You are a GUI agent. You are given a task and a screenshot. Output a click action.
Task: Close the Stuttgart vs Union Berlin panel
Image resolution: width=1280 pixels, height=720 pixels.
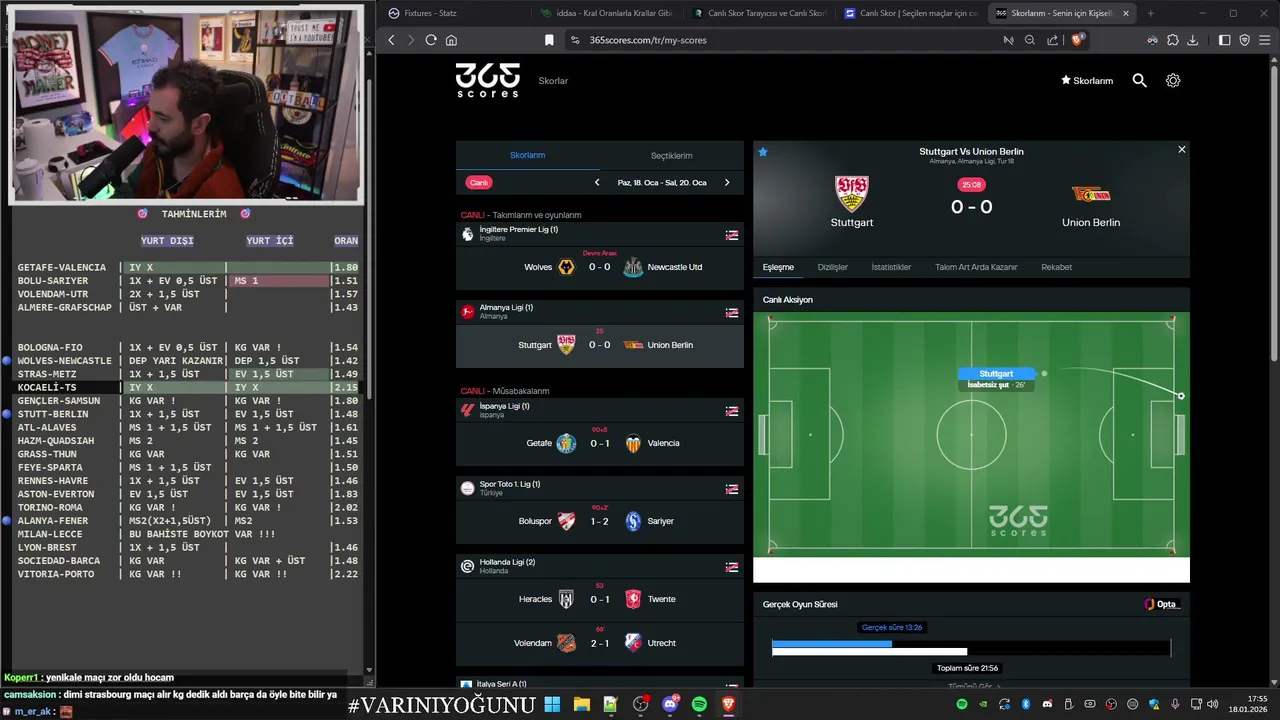pyautogui.click(x=1181, y=149)
